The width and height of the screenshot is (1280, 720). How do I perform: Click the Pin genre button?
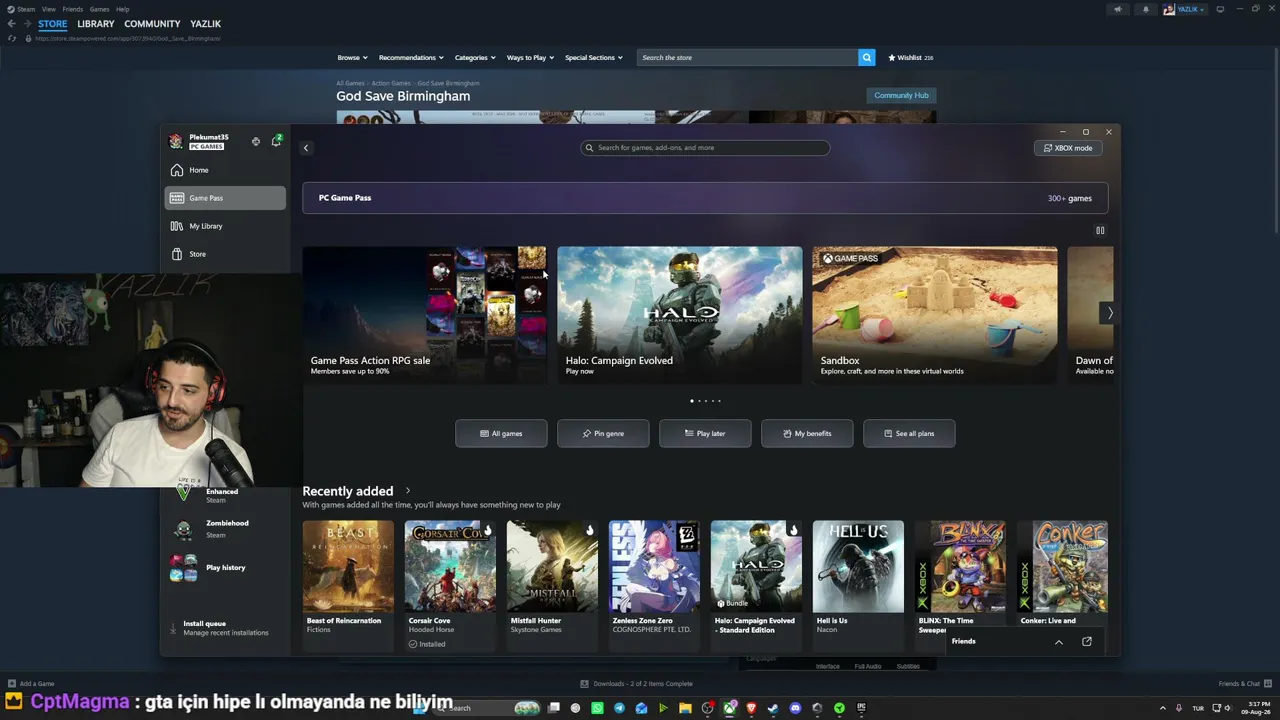(603, 433)
